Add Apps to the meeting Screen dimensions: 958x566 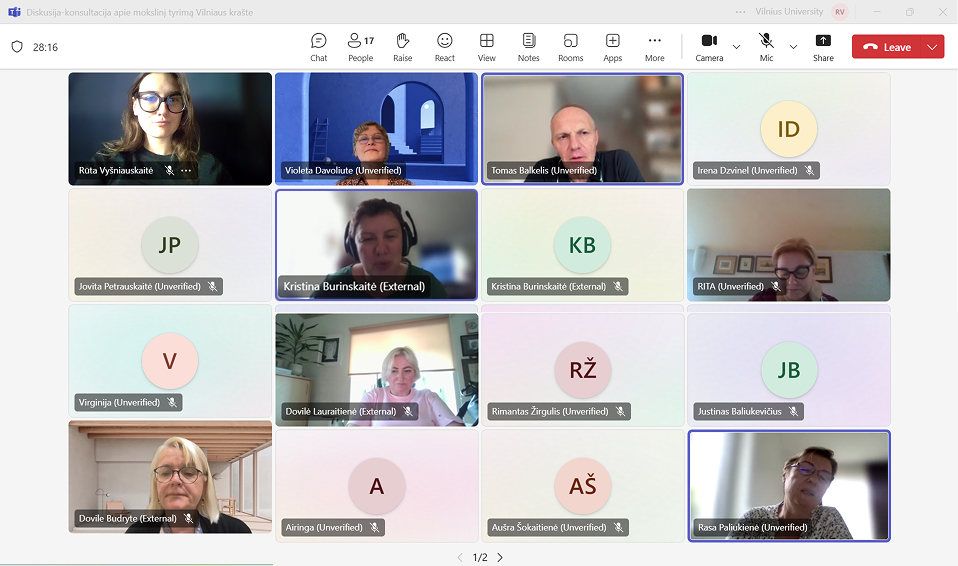tap(612, 47)
